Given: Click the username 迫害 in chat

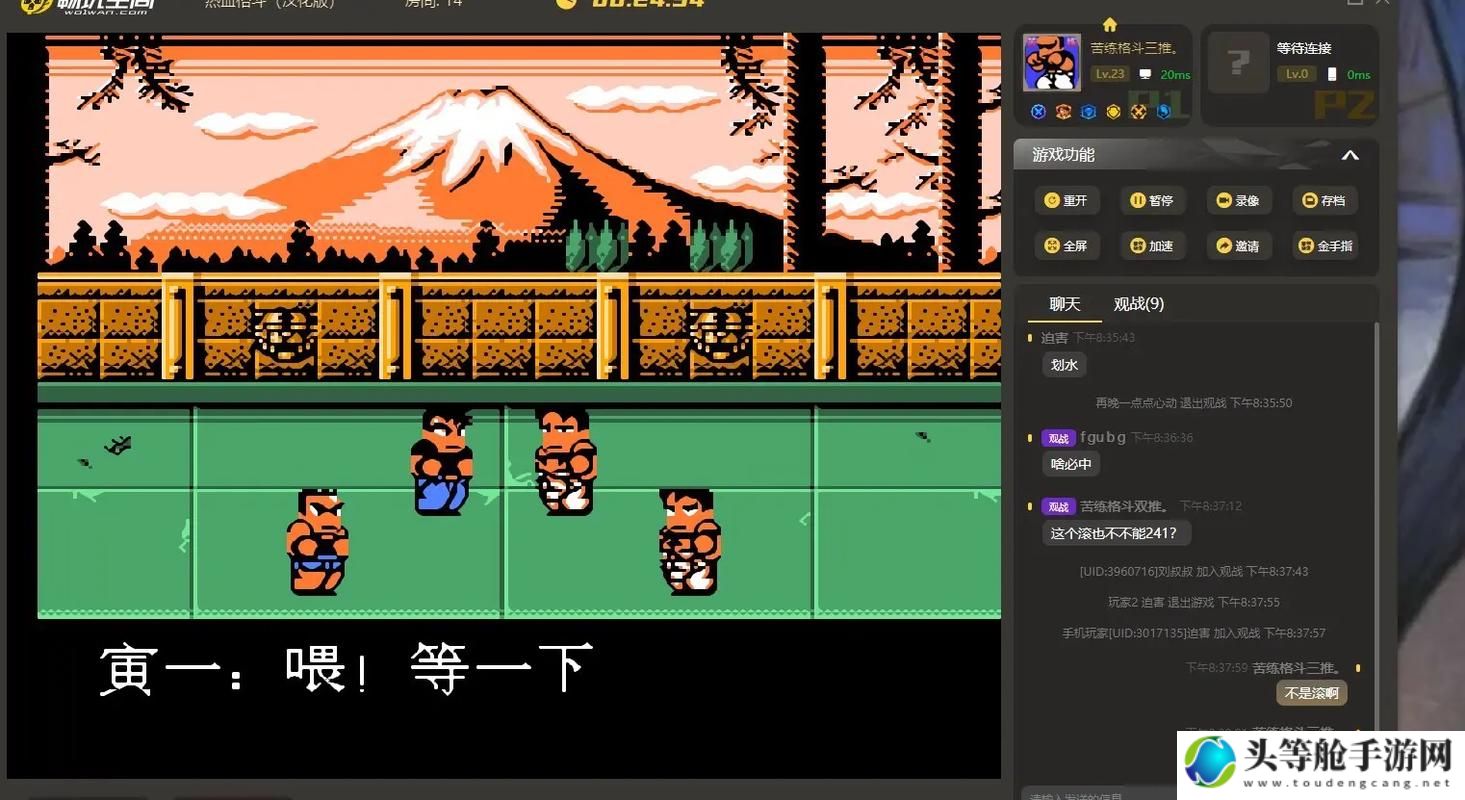Looking at the screenshot, I should (1054, 338).
